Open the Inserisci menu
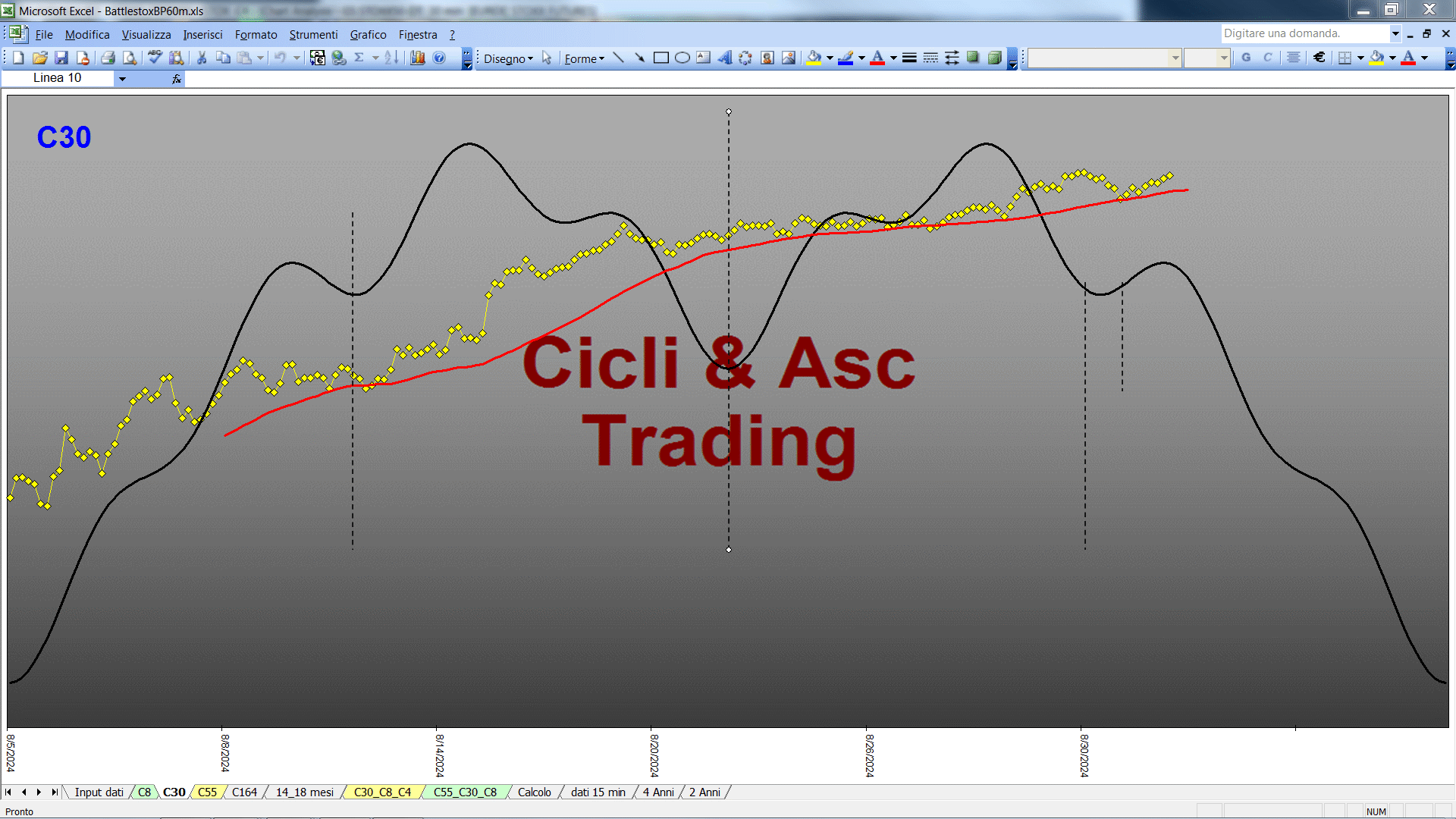 [x=202, y=35]
